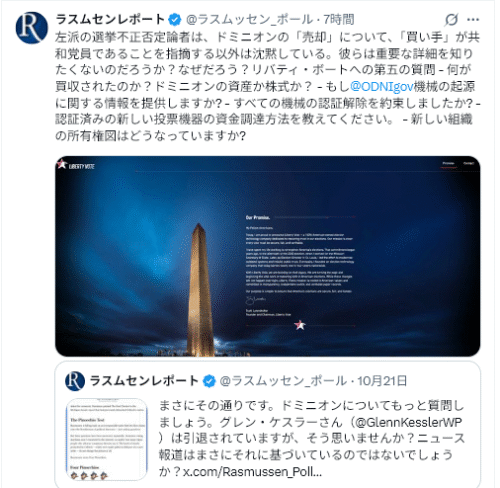The width and height of the screenshot is (500, 488).
Task: Click the Grok slashed-circle icon
Action: tap(451, 20)
